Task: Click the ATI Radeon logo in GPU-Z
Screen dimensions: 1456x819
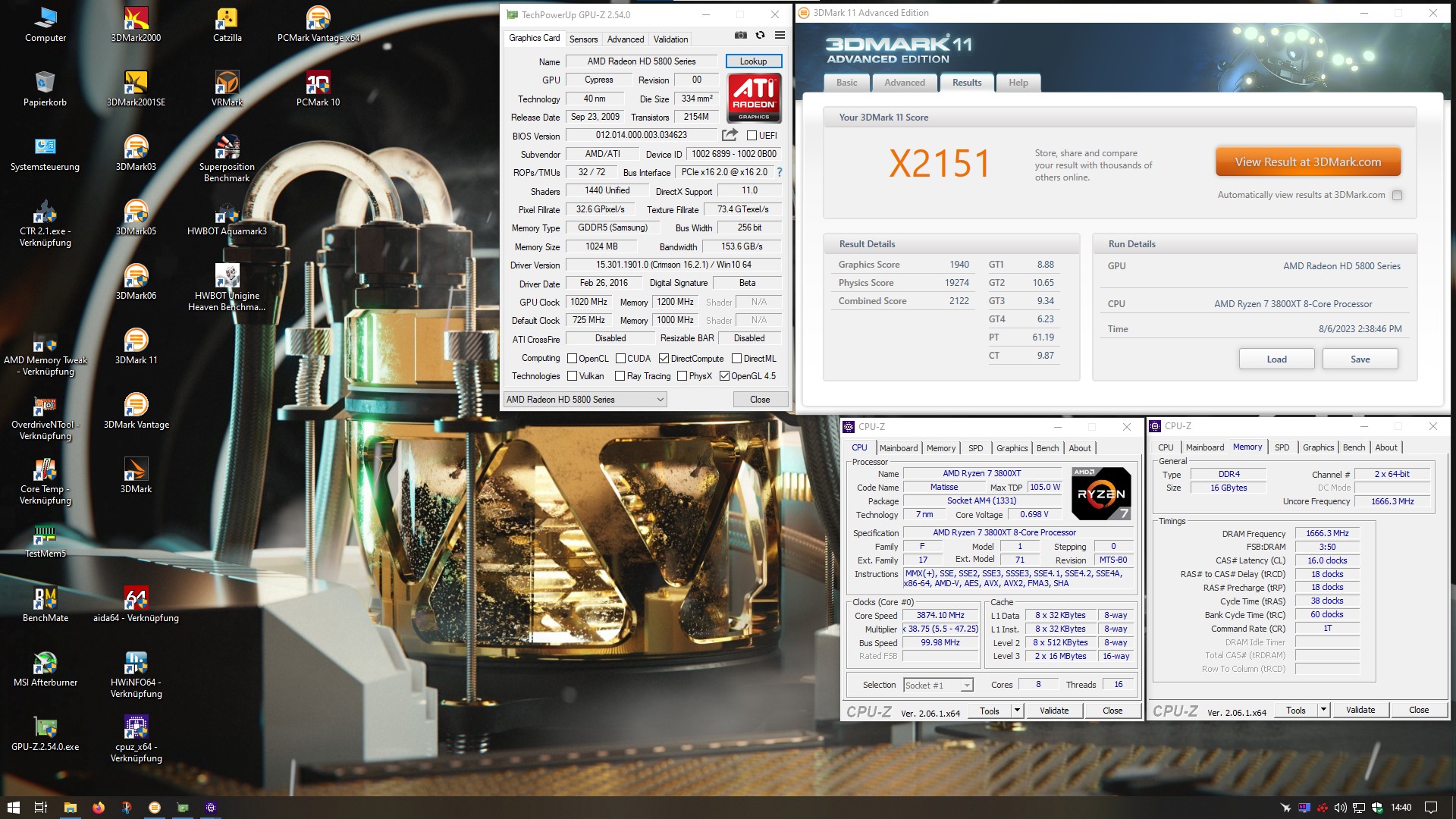Action: pyautogui.click(x=754, y=98)
